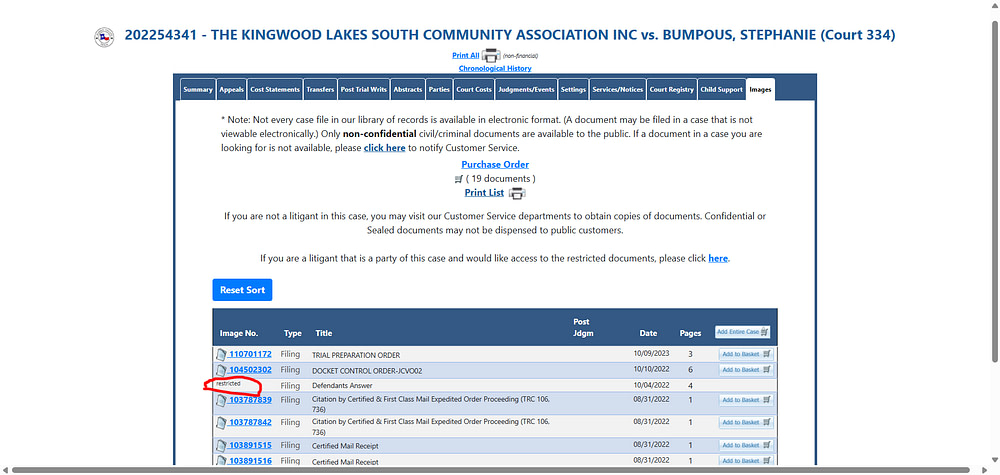Click the printer icon next to Print All

tap(491, 55)
